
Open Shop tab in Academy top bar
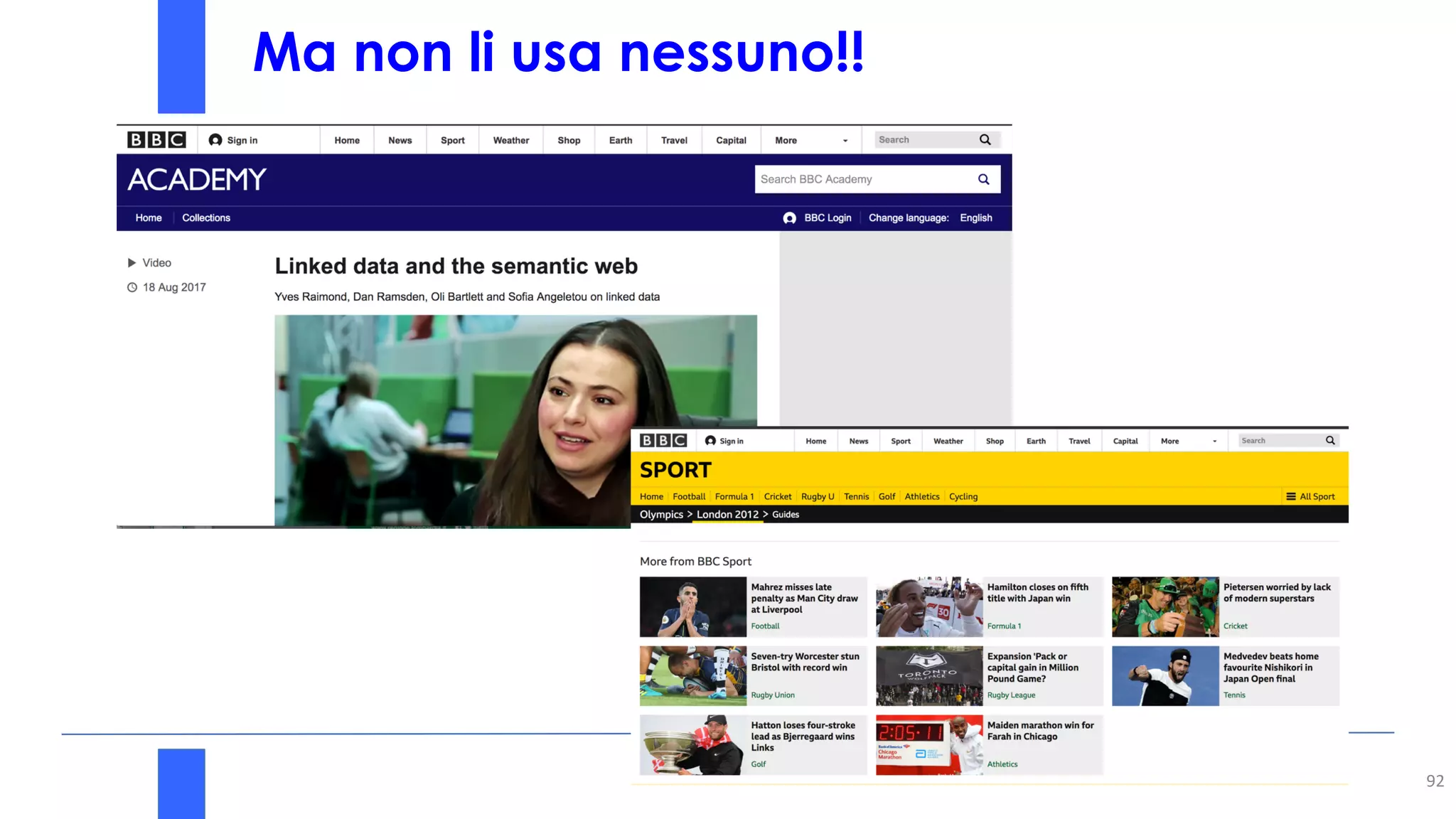click(x=569, y=140)
